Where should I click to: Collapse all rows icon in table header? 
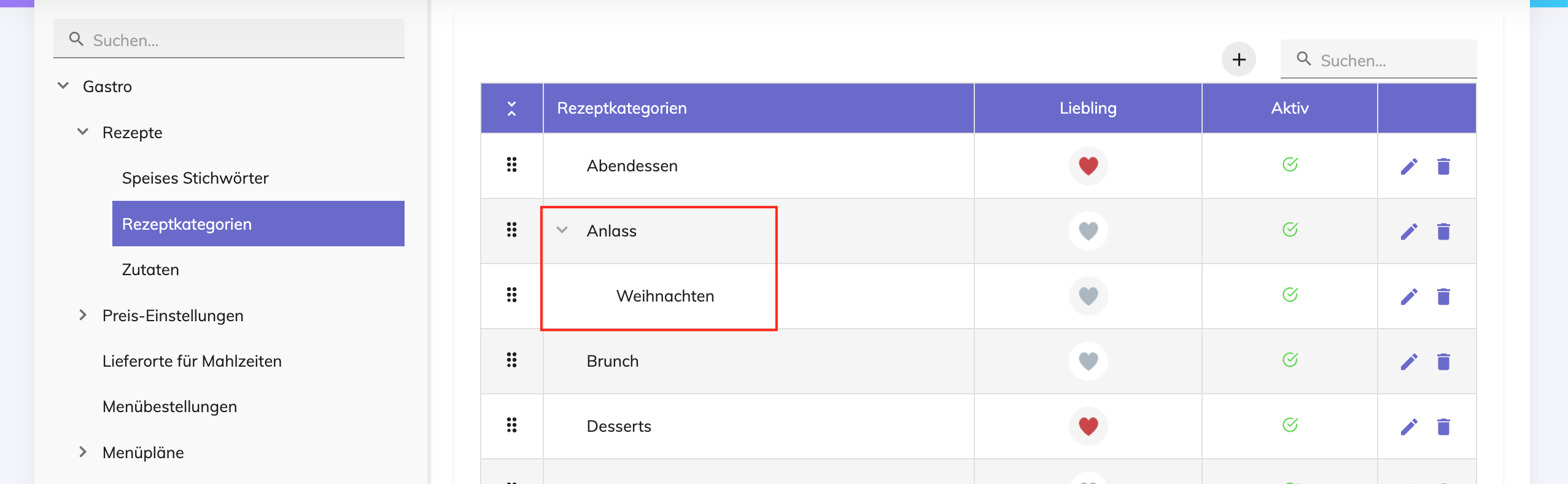tap(511, 109)
